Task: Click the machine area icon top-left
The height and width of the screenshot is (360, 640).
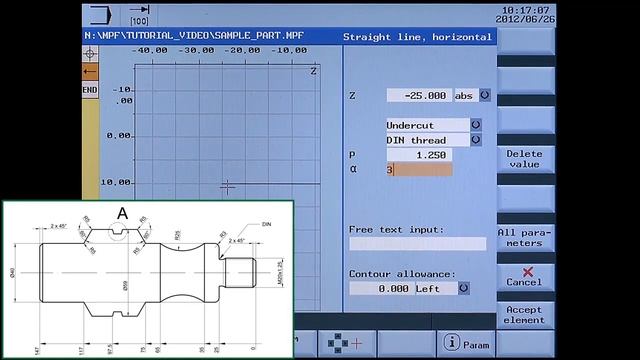Action: [101, 15]
